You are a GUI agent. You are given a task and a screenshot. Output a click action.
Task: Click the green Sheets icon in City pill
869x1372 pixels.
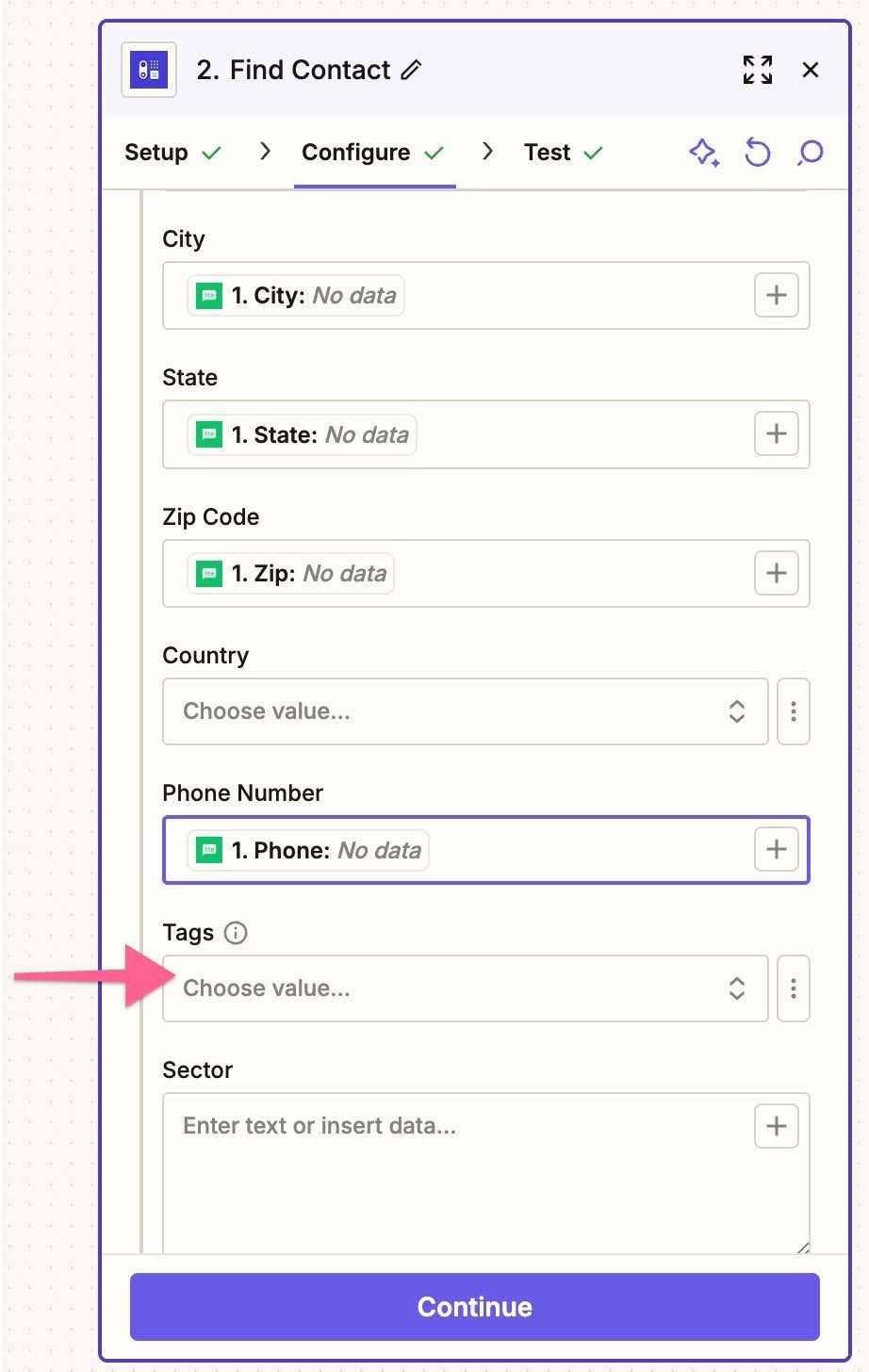click(207, 295)
